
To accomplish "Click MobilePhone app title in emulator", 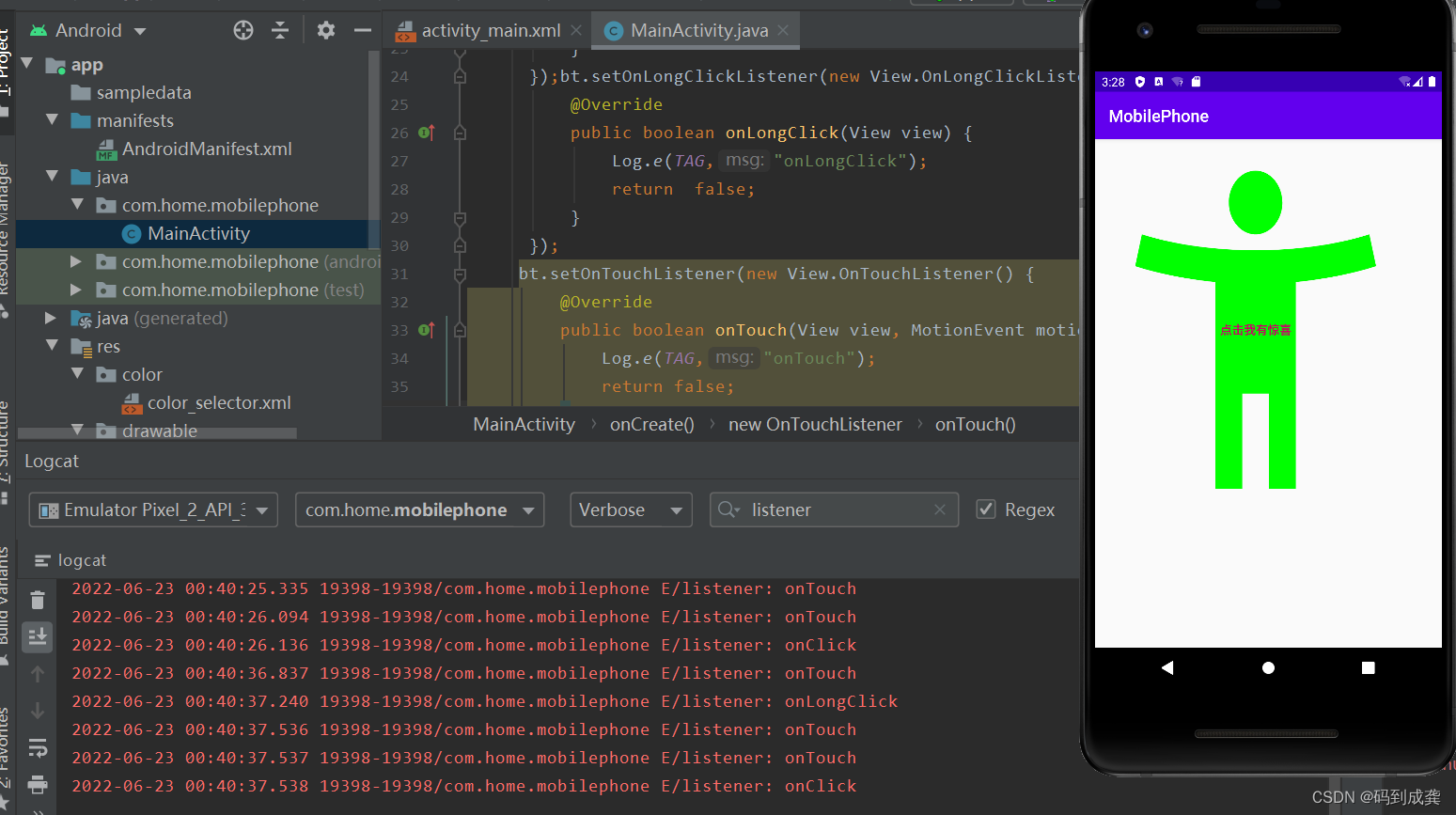I will pos(1158,116).
